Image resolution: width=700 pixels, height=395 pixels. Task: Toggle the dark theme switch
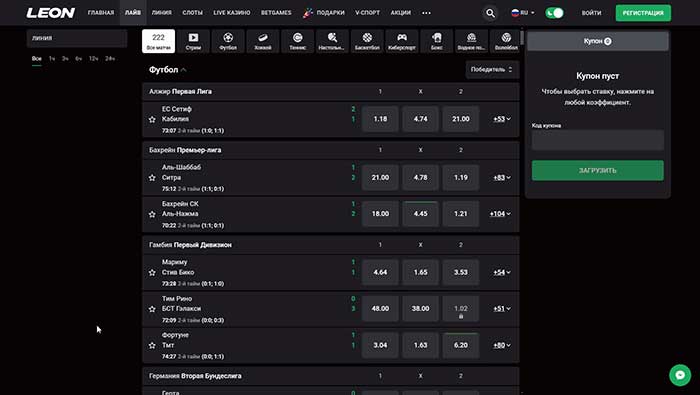pos(554,13)
